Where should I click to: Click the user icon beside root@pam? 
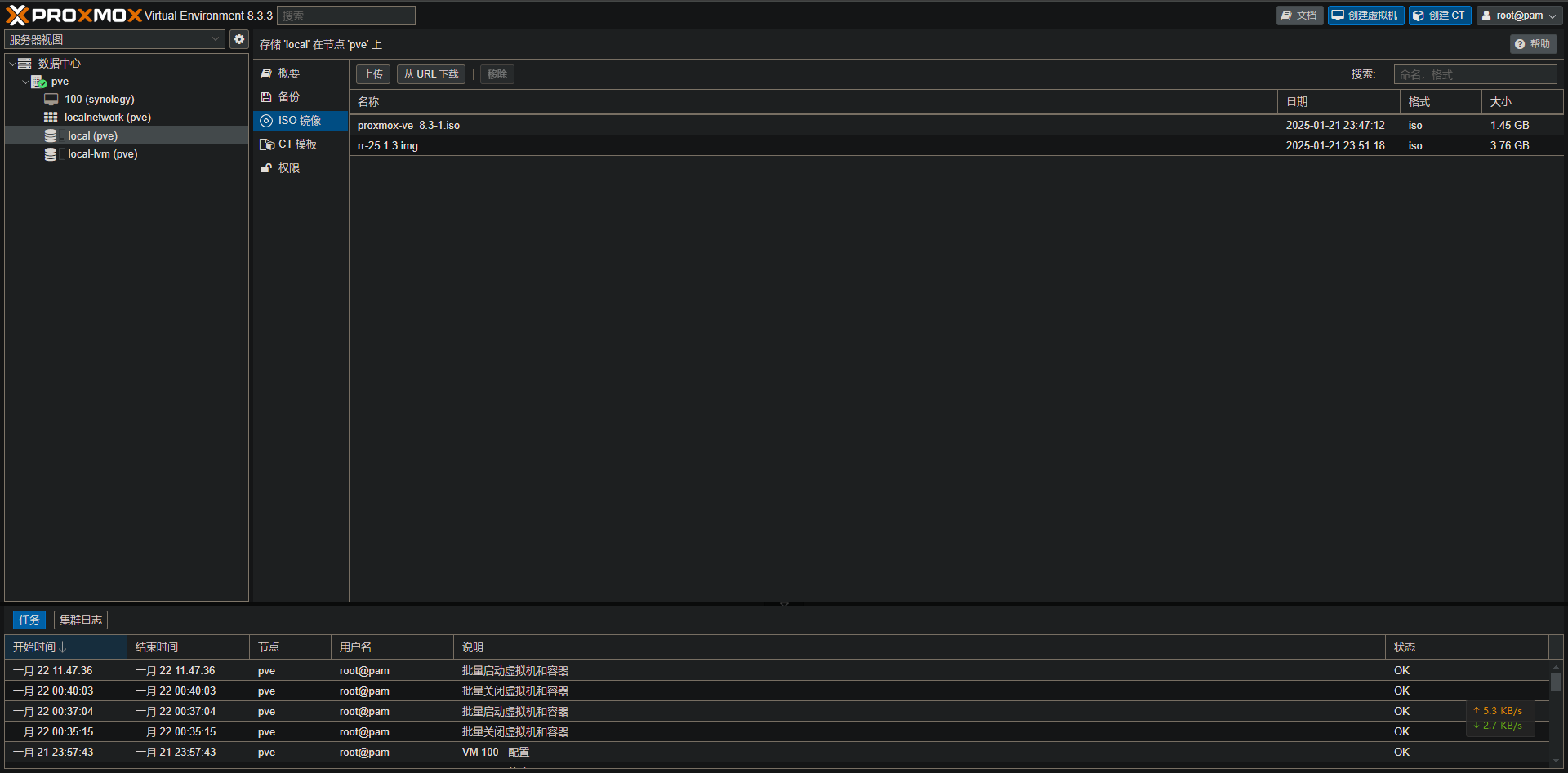tap(1486, 16)
